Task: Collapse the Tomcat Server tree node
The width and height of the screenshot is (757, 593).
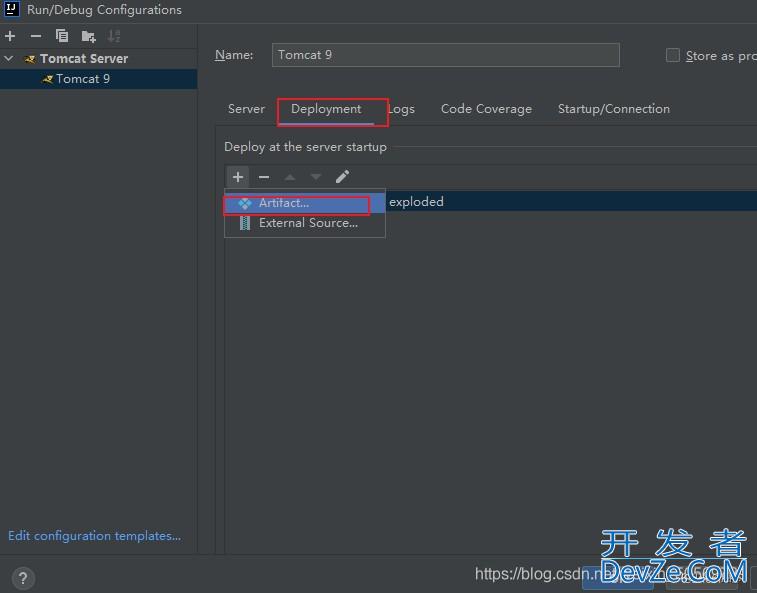Action: 9,58
